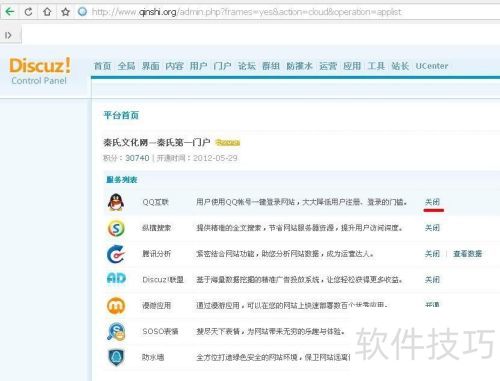Bookmark page with the star icon

(x=66, y=12)
